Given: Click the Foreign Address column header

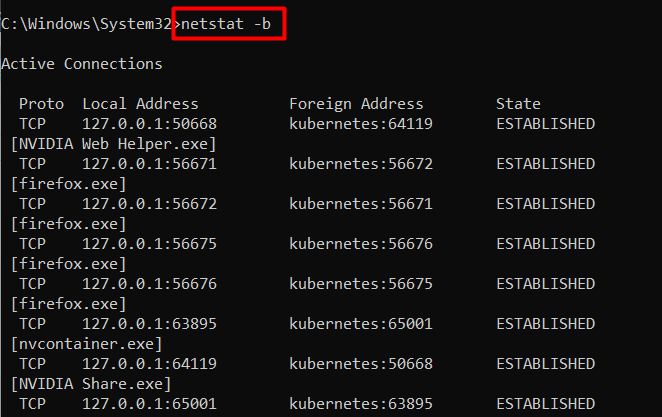Looking at the screenshot, I should (x=356, y=103).
